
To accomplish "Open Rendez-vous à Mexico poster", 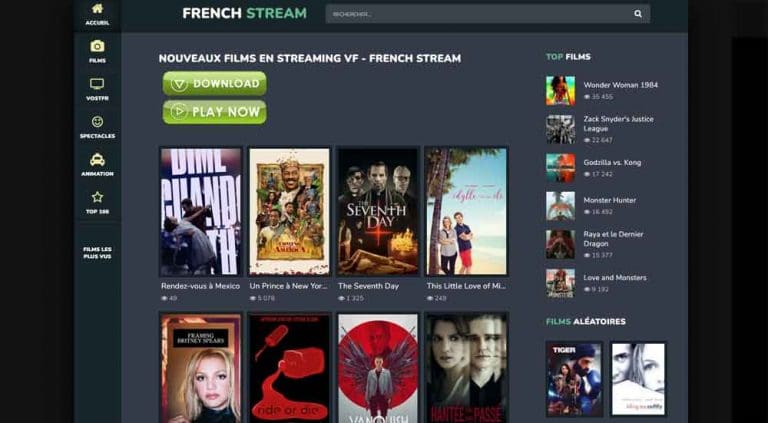I will point(201,212).
